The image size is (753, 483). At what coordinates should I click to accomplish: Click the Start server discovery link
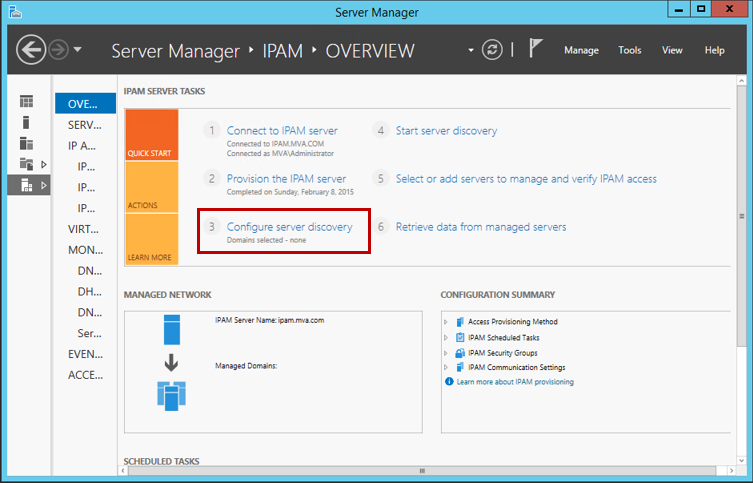(x=446, y=131)
